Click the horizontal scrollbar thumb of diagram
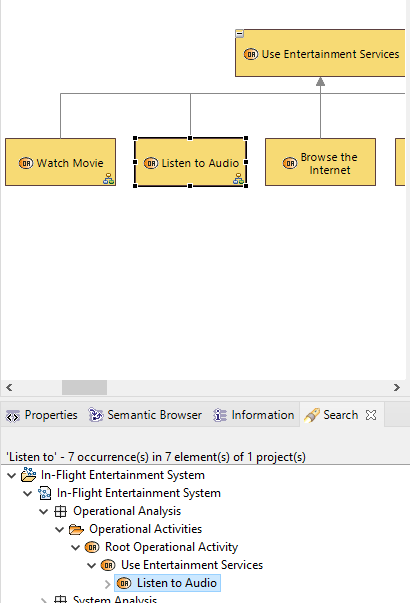The image size is (410, 603). 84,388
